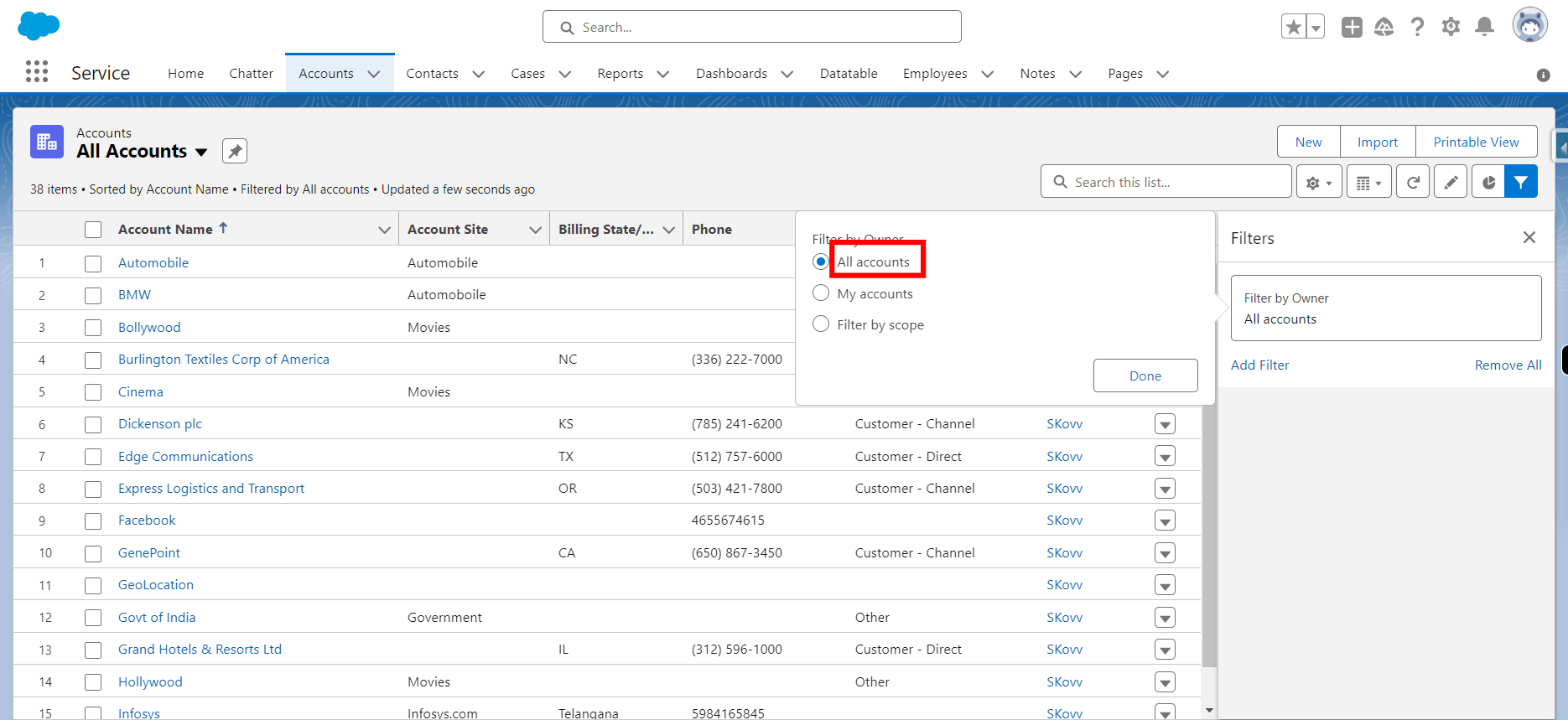This screenshot has height=720, width=1568.
Task: Check the BMW row checkbox
Action: 93,295
